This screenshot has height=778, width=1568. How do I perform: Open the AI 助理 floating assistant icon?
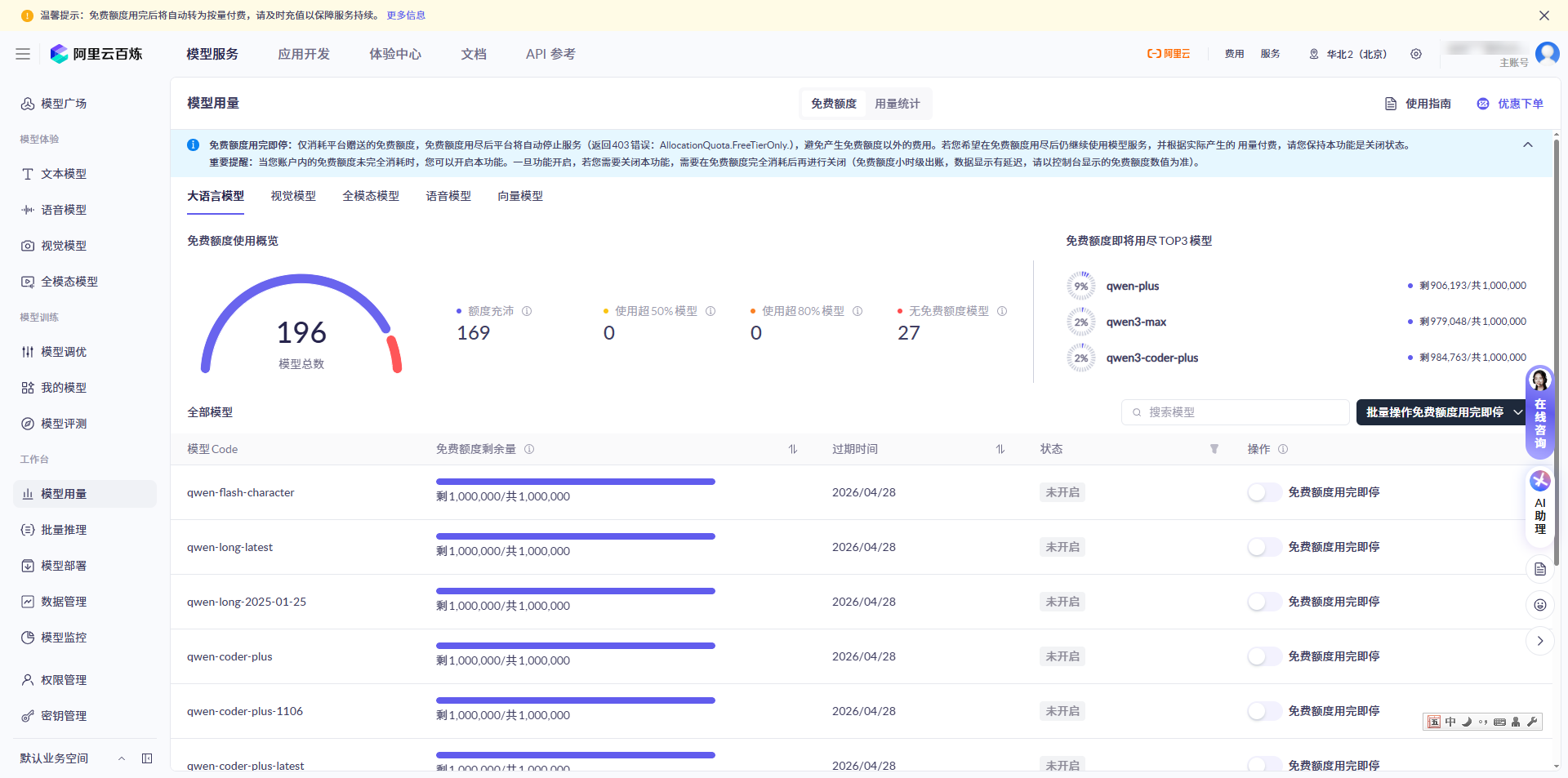(x=1540, y=481)
